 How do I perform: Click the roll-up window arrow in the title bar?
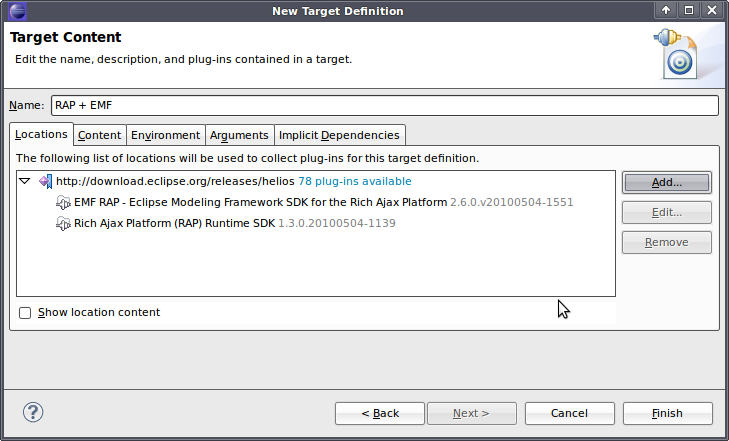pos(666,10)
